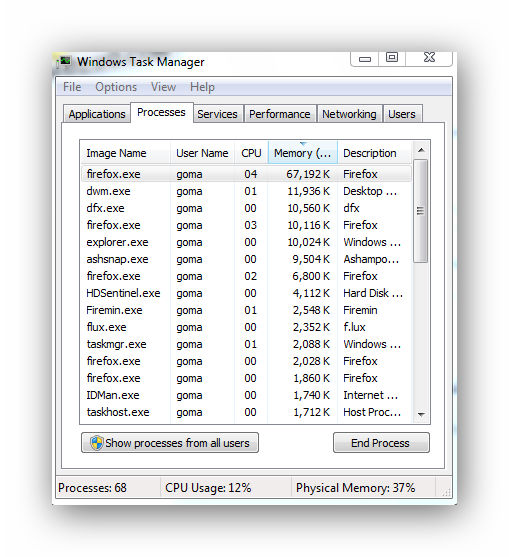Image resolution: width=509 pixels, height=557 pixels.
Task: Select firefox.exe row using 6,800 K
Action: pyautogui.click(x=246, y=276)
